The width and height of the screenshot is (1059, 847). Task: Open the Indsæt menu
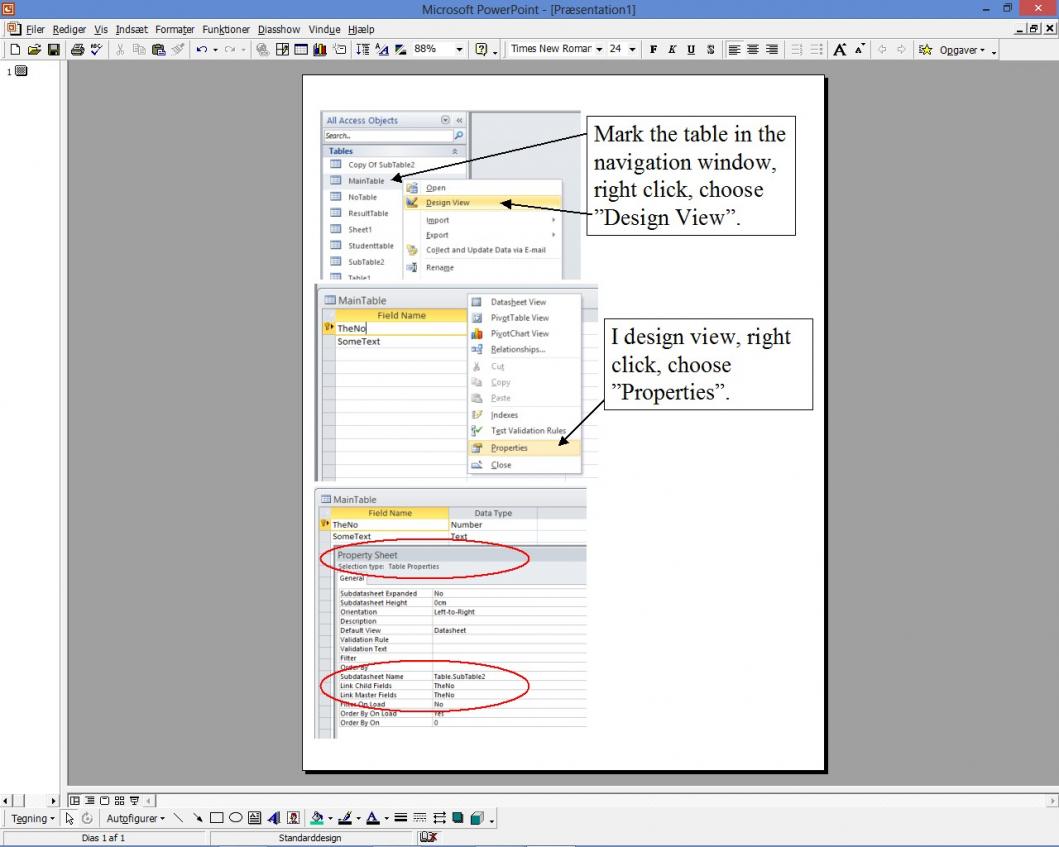[132, 29]
